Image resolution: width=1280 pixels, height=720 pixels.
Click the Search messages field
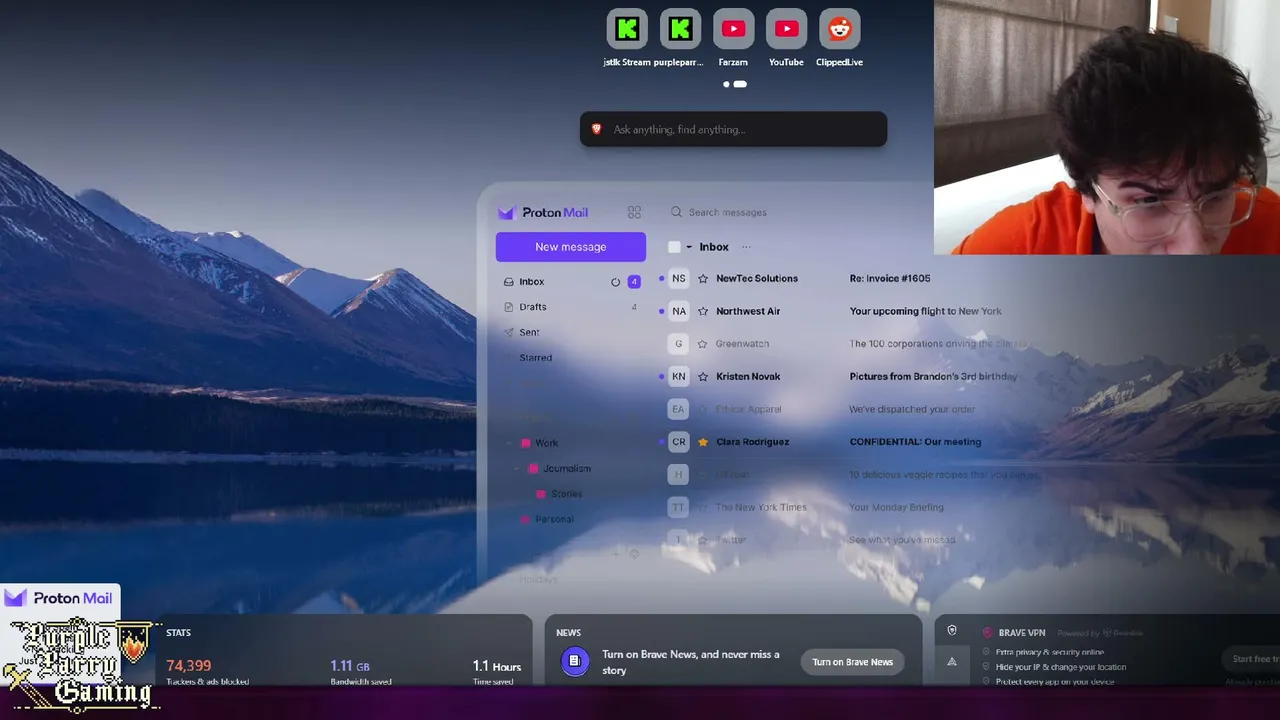[728, 212]
